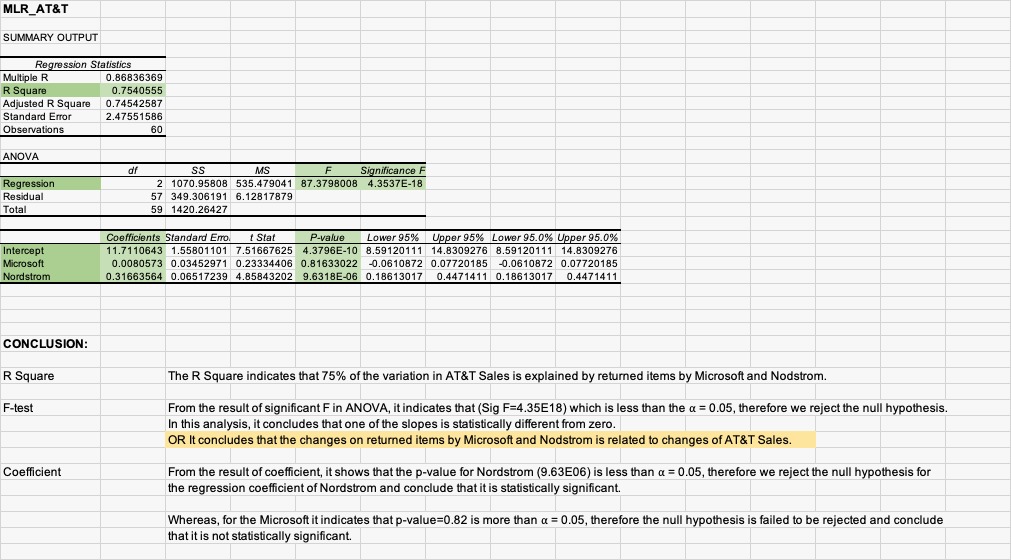Click Regression MS value 535.479041
The height and width of the screenshot is (560, 1011).
263,184
